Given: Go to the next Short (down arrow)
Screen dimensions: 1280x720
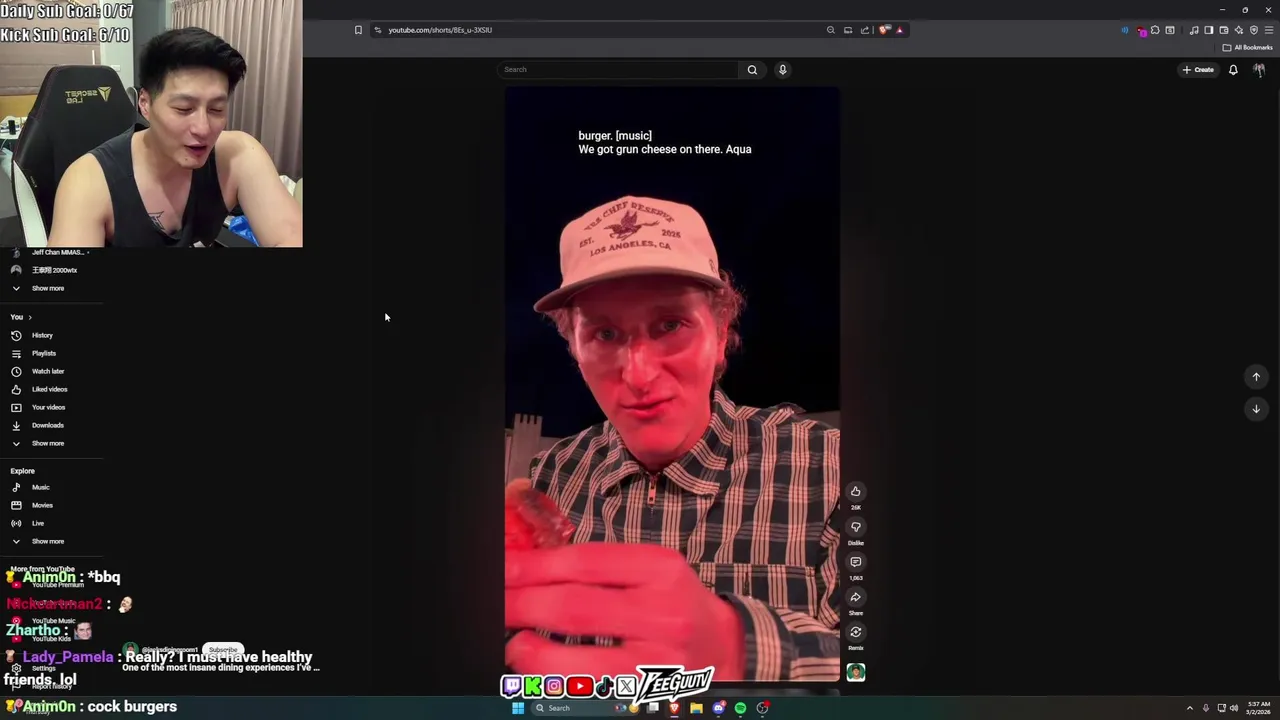Looking at the screenshot, I should (1256, 409).
